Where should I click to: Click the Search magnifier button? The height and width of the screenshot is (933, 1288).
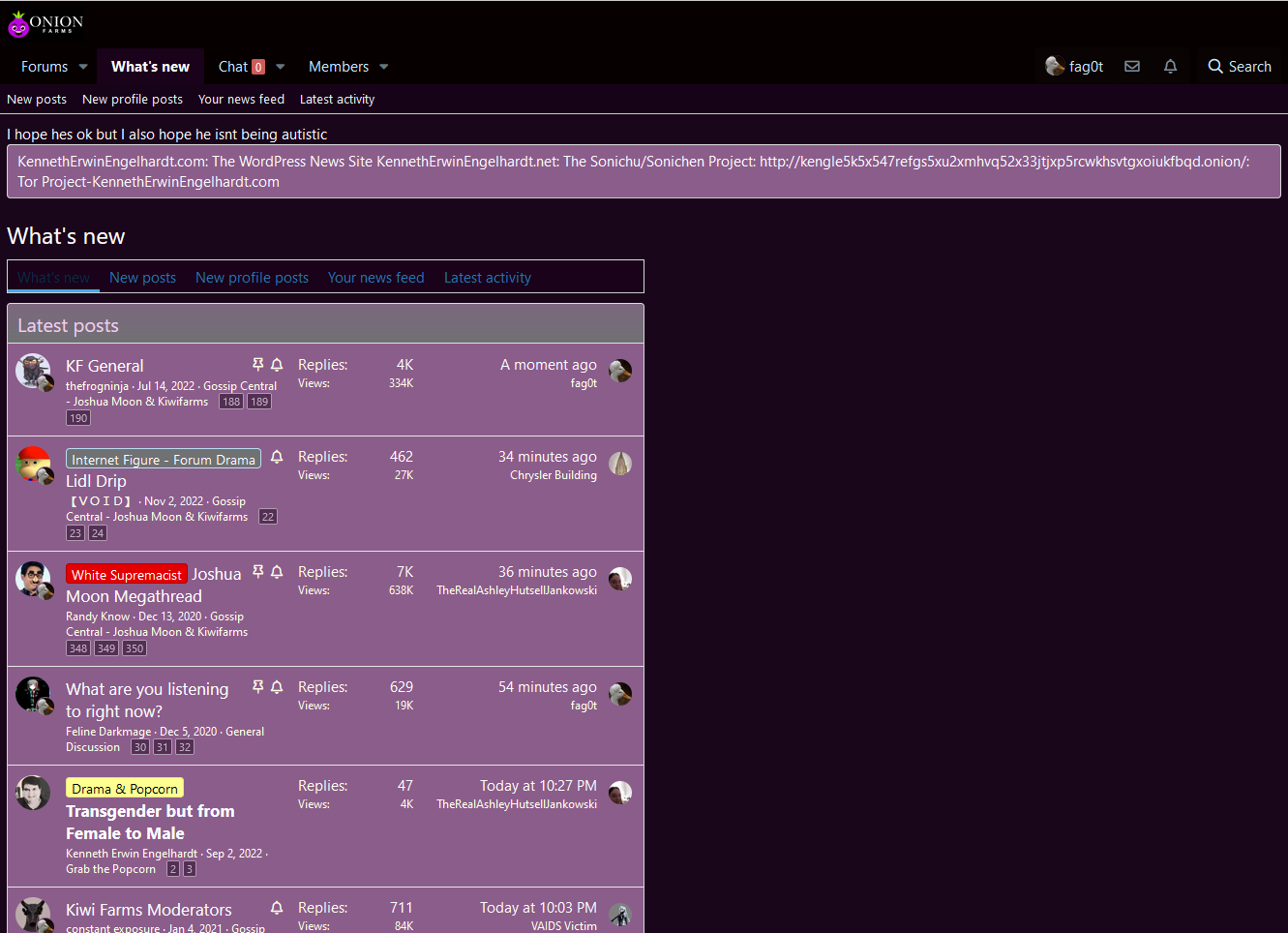pos(1240,67)
